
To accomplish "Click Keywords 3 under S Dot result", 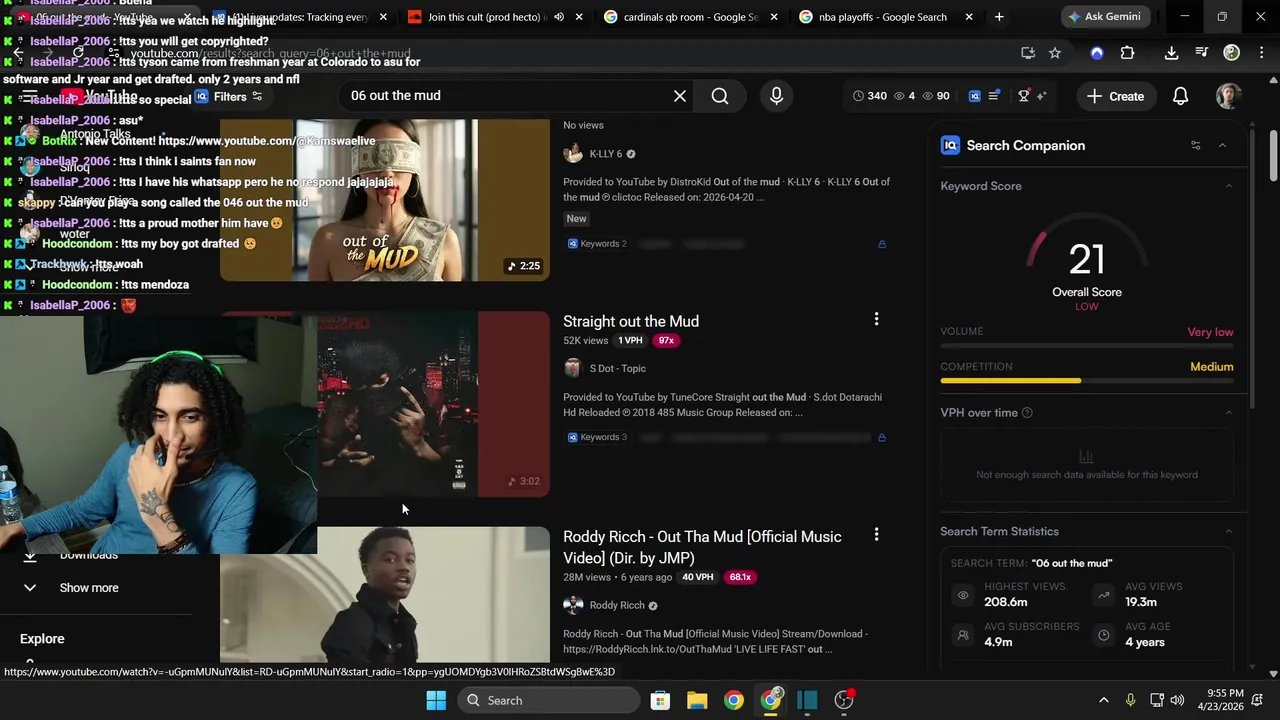I will pos(597,437).
